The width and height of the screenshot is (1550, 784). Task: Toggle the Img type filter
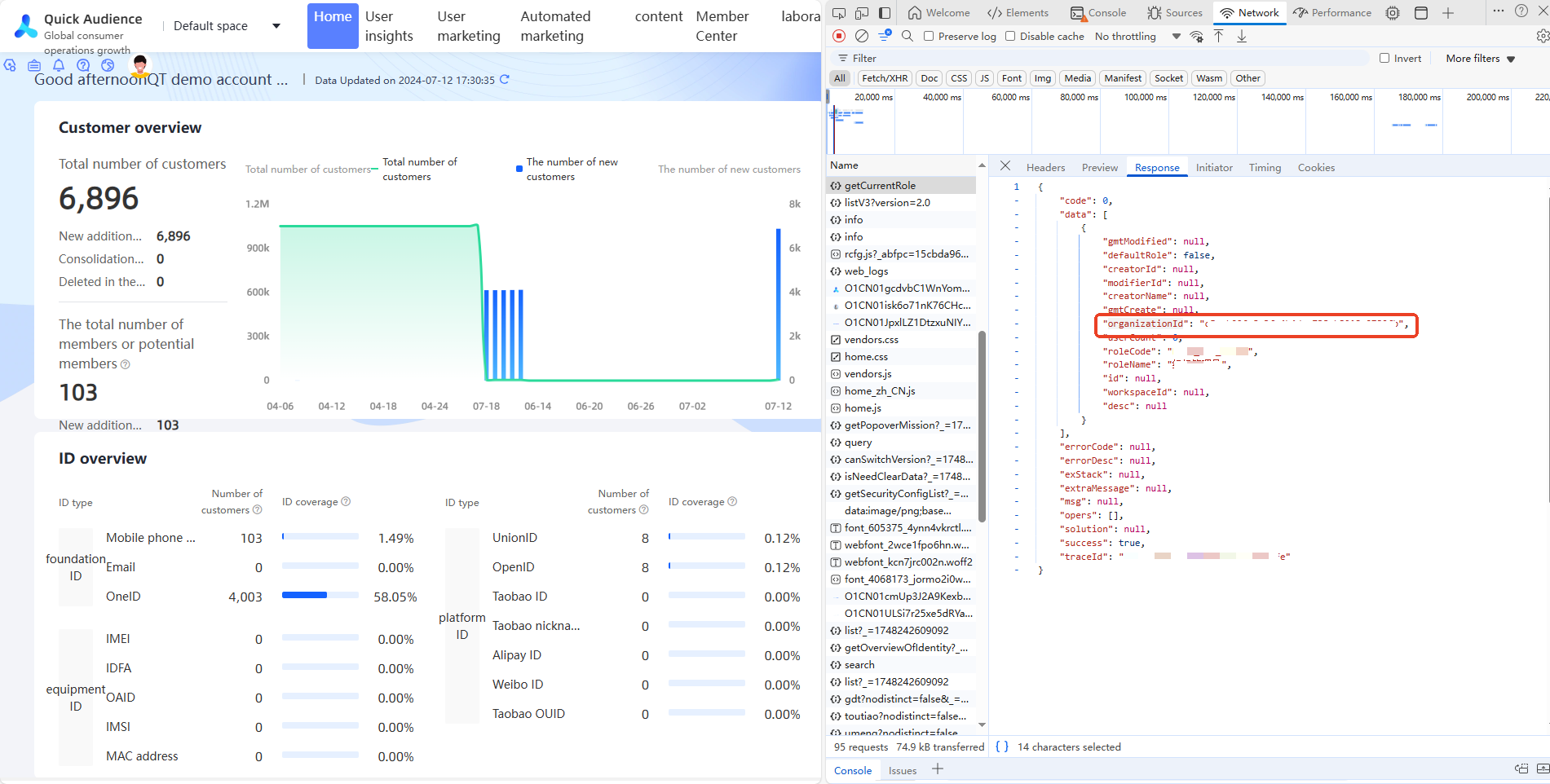tap(1043, 78)
